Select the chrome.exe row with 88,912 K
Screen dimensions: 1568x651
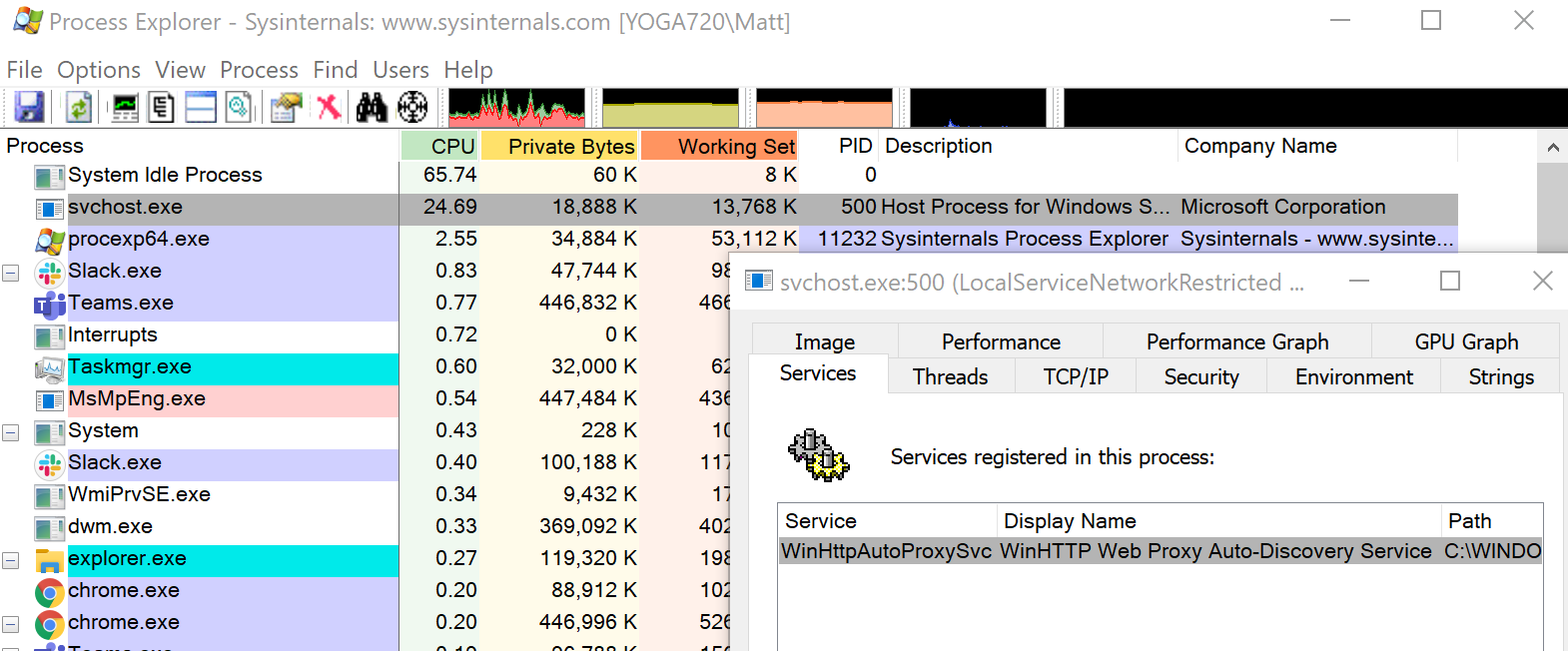point(365,590)
